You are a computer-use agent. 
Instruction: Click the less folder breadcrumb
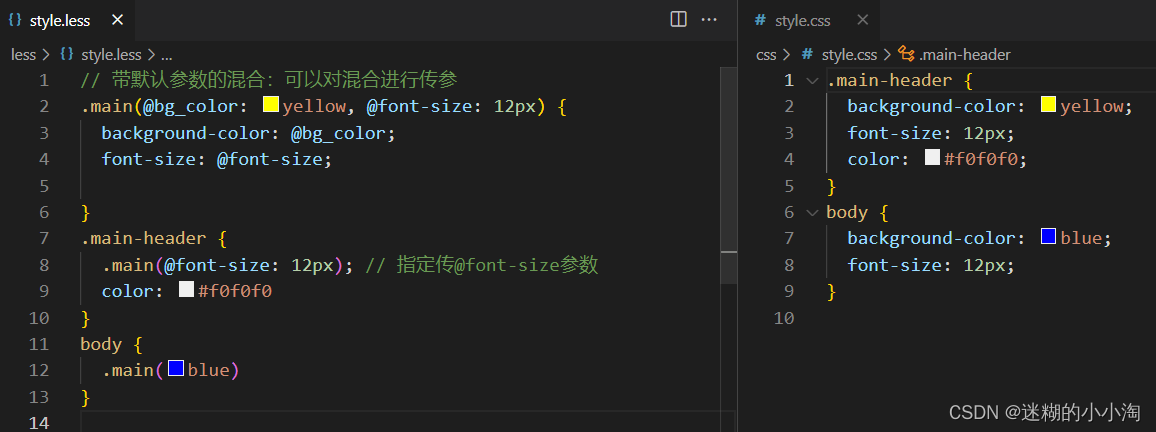(x=23, y=55)
